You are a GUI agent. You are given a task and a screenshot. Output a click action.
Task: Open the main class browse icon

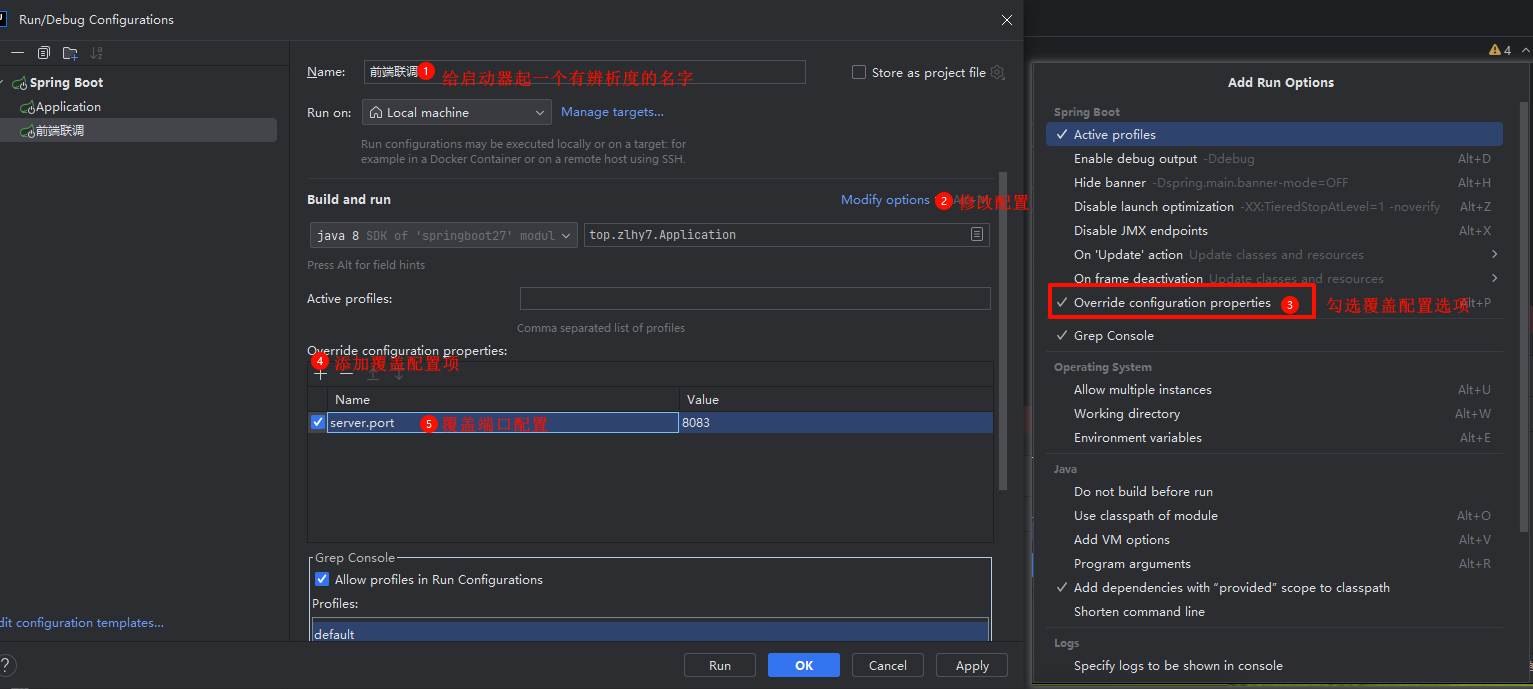(976, 235)
